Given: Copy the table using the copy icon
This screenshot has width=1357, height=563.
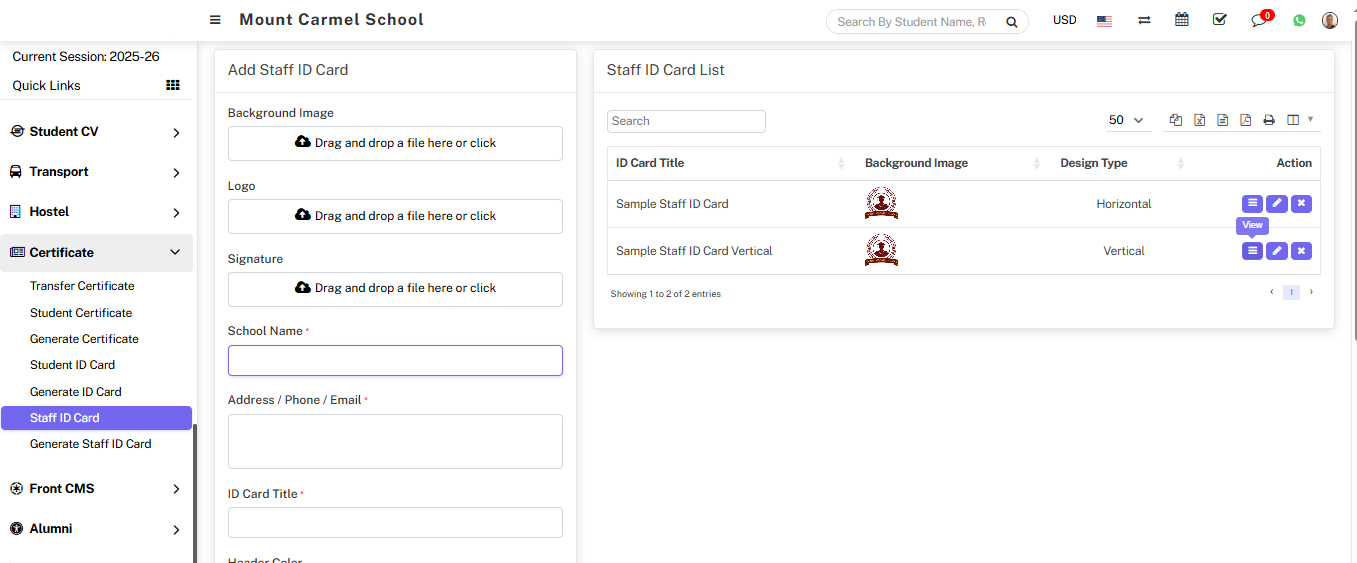Looking at the screenshot, I should (x=1176, y=120).
